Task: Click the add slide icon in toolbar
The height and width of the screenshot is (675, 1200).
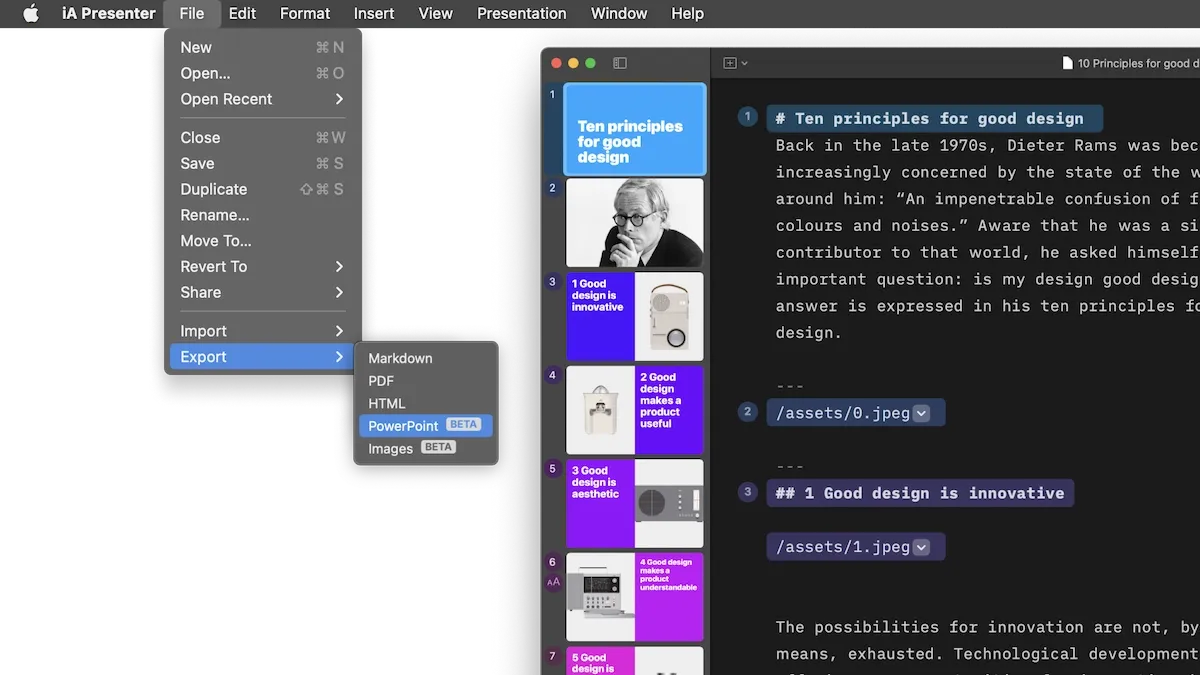Action: 730,63
